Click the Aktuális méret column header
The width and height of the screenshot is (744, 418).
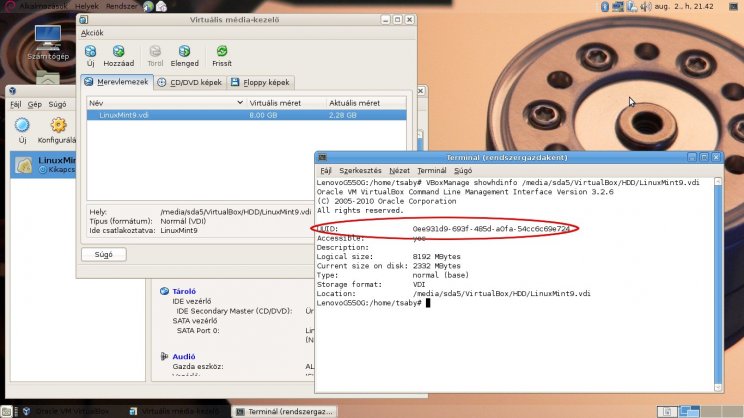366,103
